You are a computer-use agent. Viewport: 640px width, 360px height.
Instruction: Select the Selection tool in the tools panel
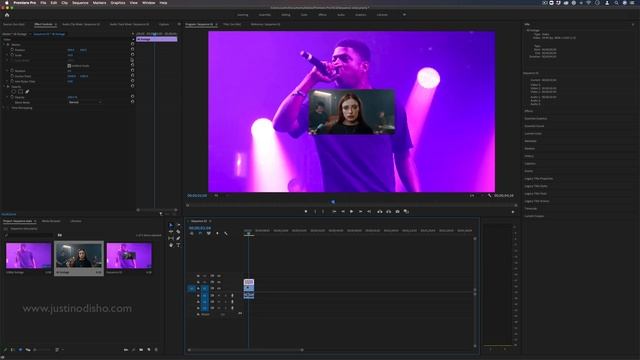tap(171, 225)
